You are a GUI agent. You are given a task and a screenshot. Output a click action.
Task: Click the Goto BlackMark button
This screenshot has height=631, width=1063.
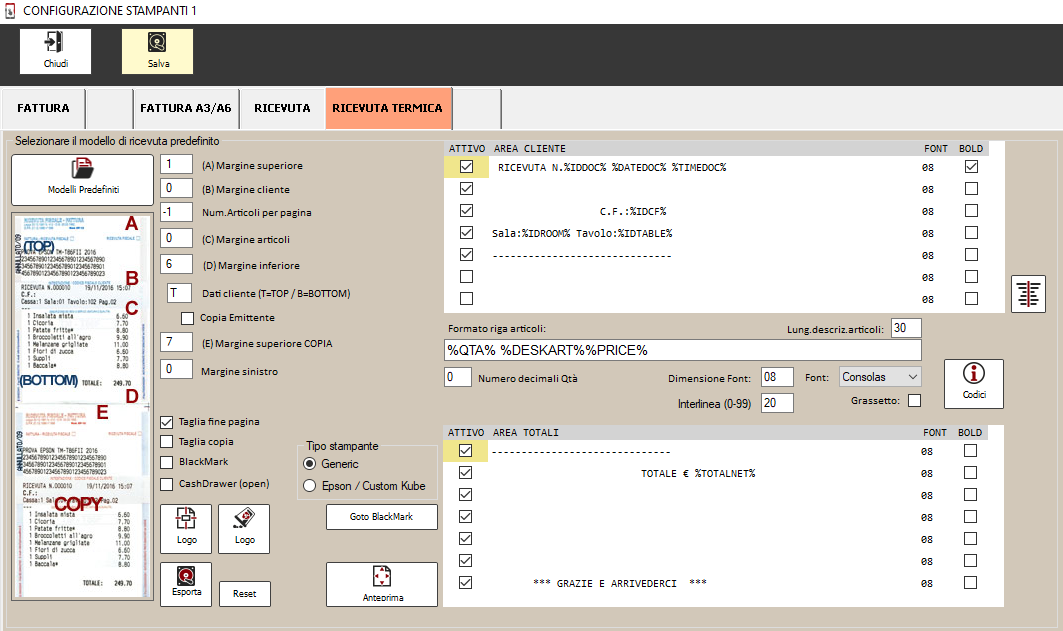pos(381,517)
